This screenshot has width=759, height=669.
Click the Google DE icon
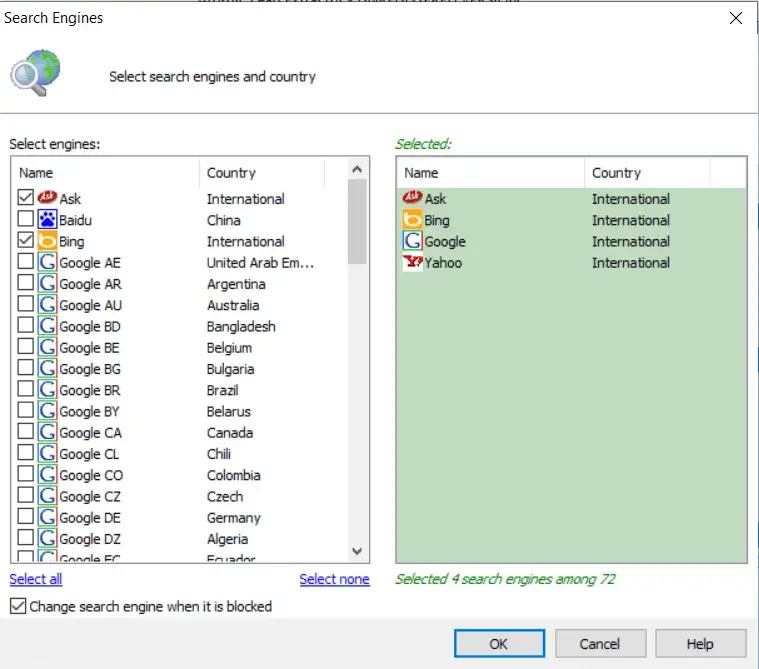click(x=47, y=517)
